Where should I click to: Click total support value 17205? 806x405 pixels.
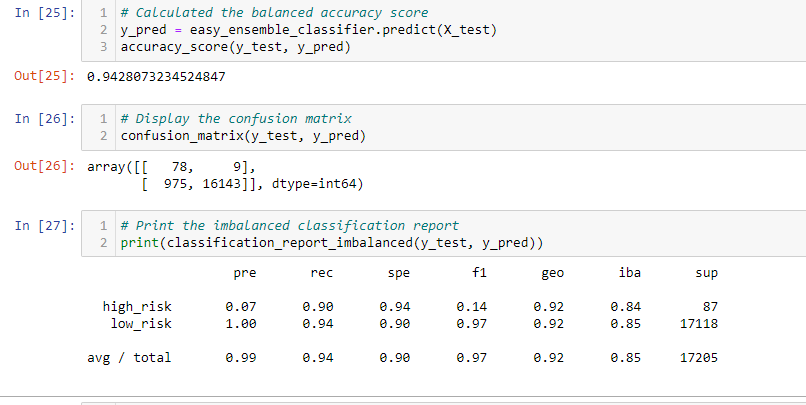(699, 358)
